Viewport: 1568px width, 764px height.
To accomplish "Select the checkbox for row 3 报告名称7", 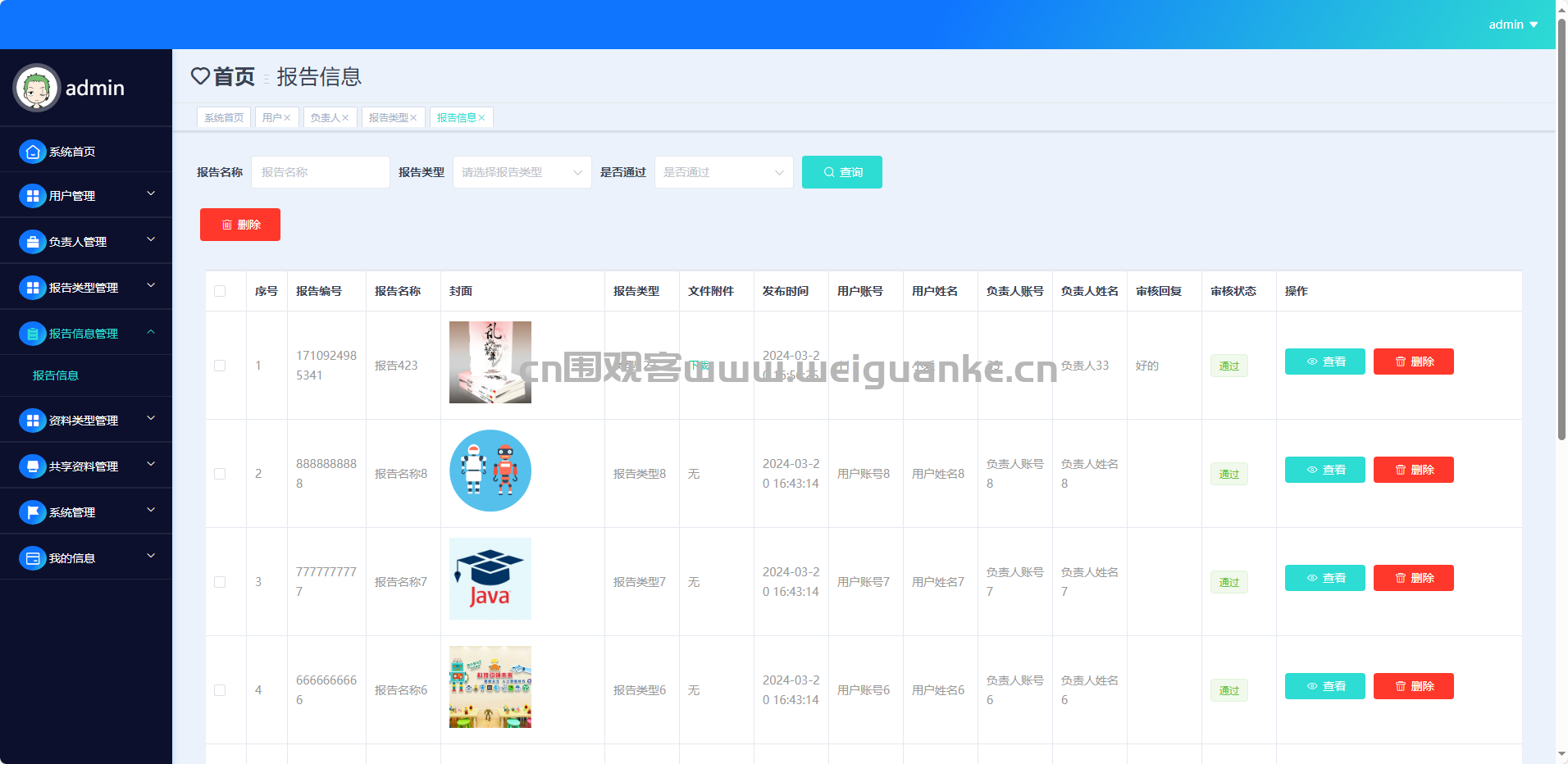I will pos(220,582).
